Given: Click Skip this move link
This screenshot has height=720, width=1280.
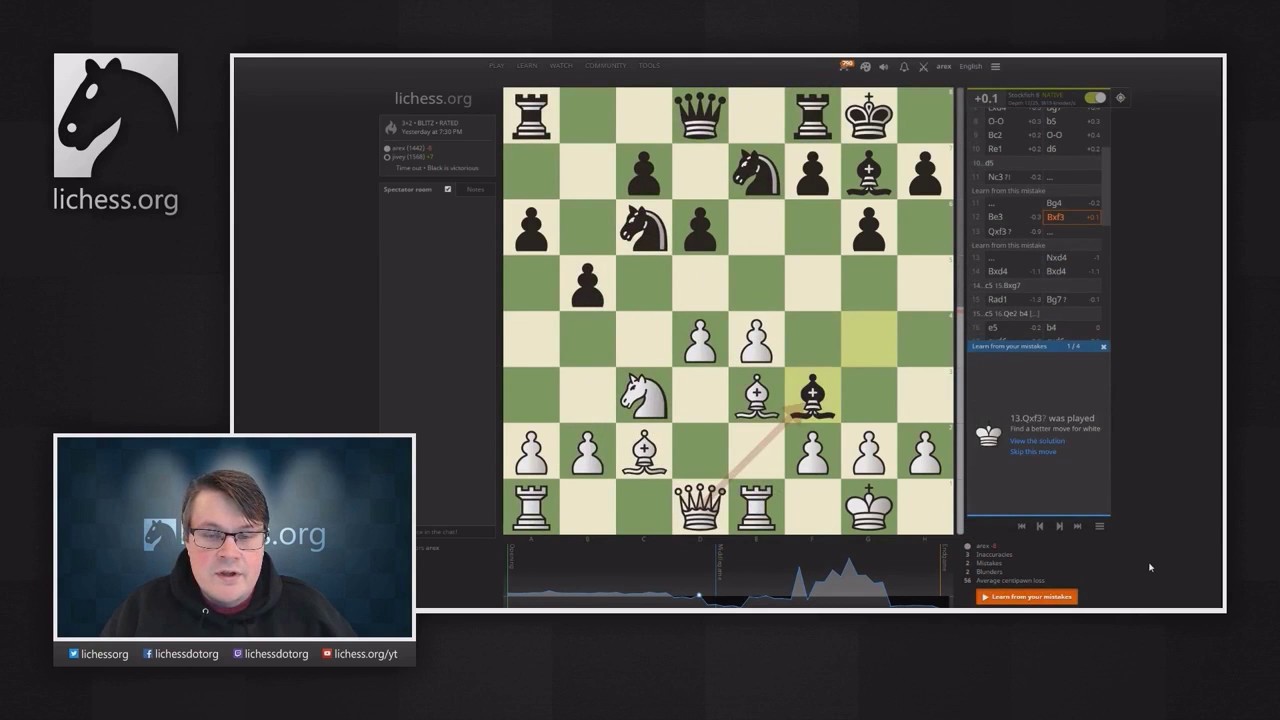Looking at the screenshot, I should pos(1033,452).
